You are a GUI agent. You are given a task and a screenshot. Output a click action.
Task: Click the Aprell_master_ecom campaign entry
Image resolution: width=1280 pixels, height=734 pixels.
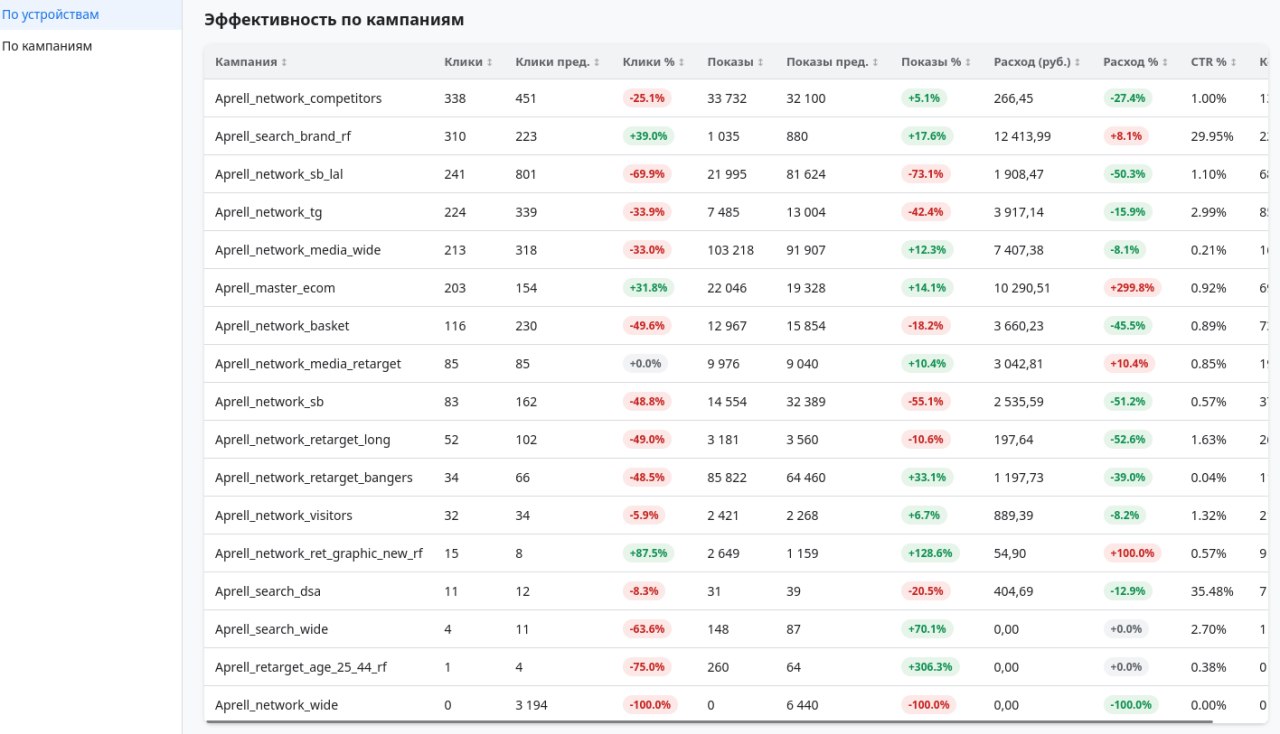click(274, 287)
